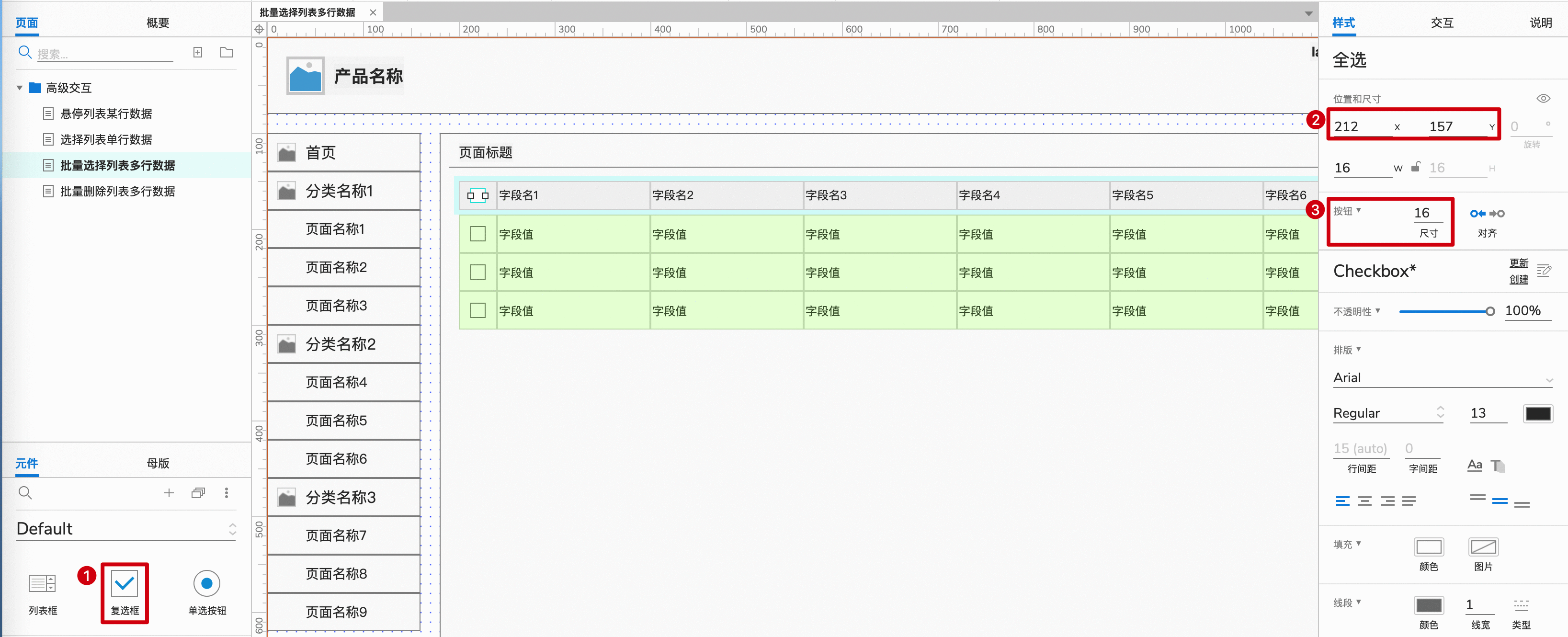Click the ruler origin crosshair icon
The image size is (1568, 637).
[259, 29]
